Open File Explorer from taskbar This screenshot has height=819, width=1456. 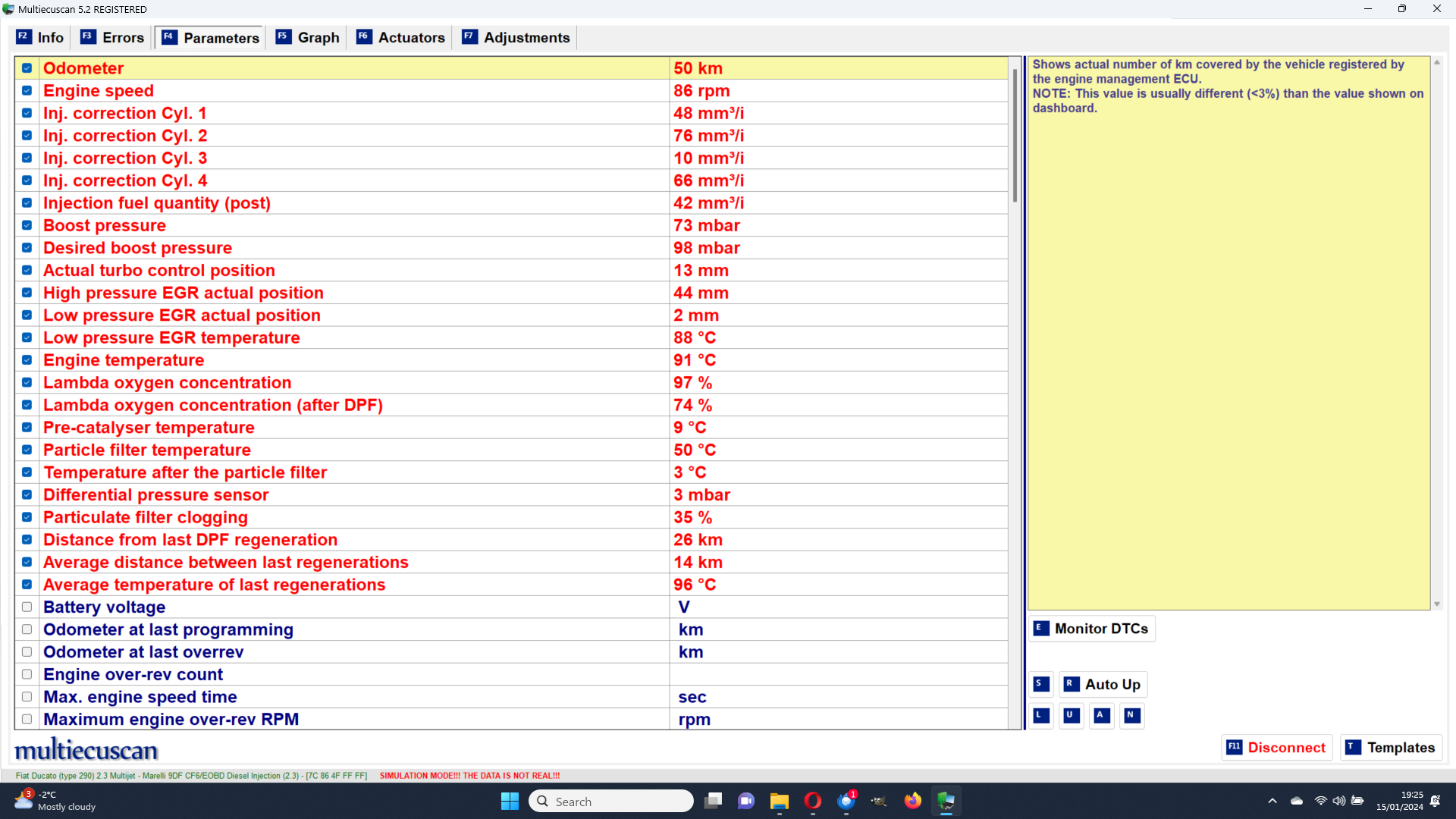(780, 801)
